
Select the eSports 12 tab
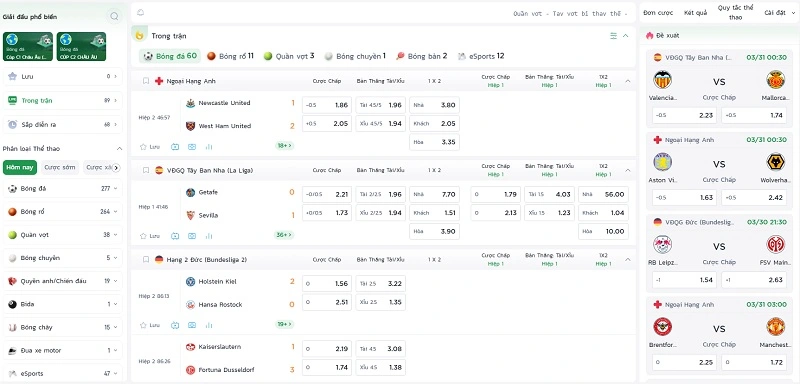tap(481, 56)
